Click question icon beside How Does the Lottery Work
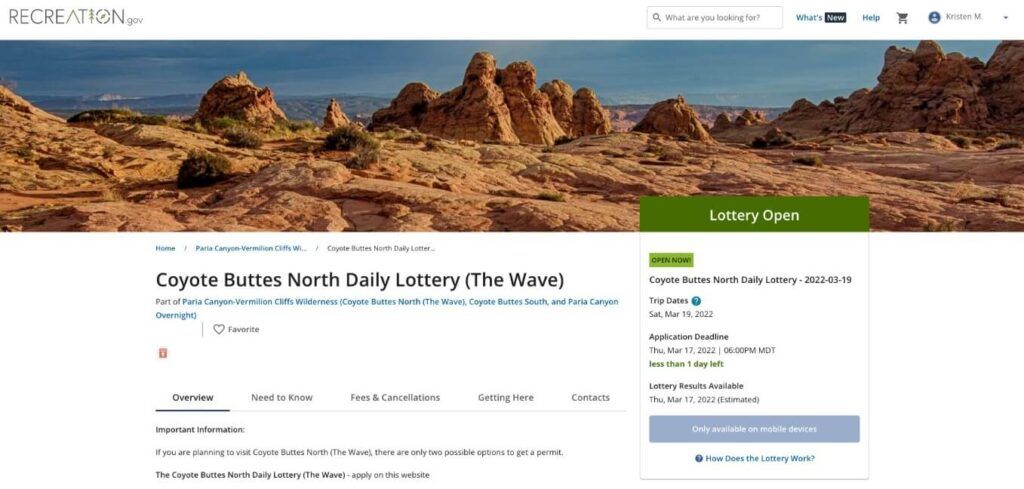This screenshot has height=489, width=1024. pyautogui.click(x=699, y=458)
